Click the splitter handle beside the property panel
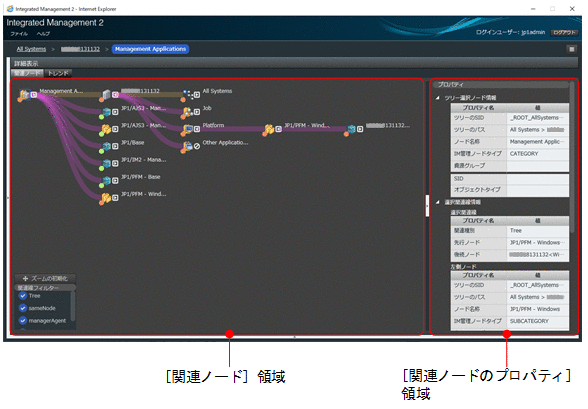This screenshot has height=409, width=588. 427,206
